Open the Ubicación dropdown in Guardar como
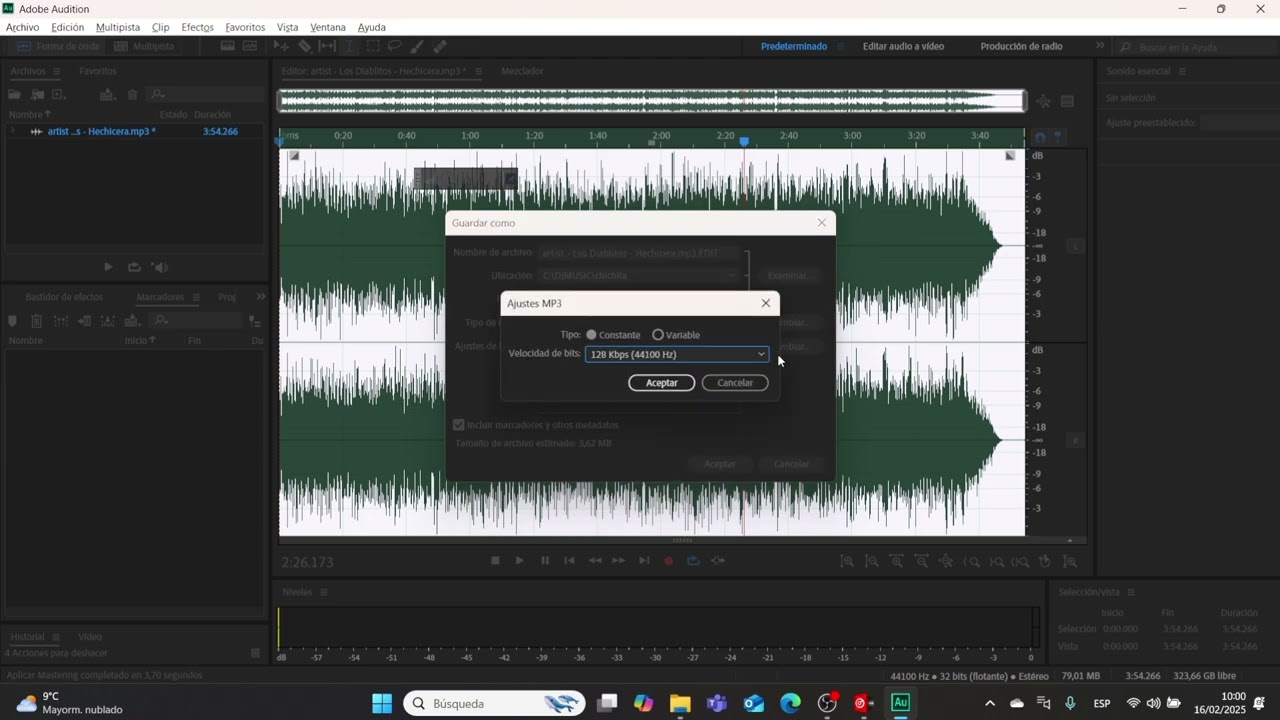 point(639,275)
